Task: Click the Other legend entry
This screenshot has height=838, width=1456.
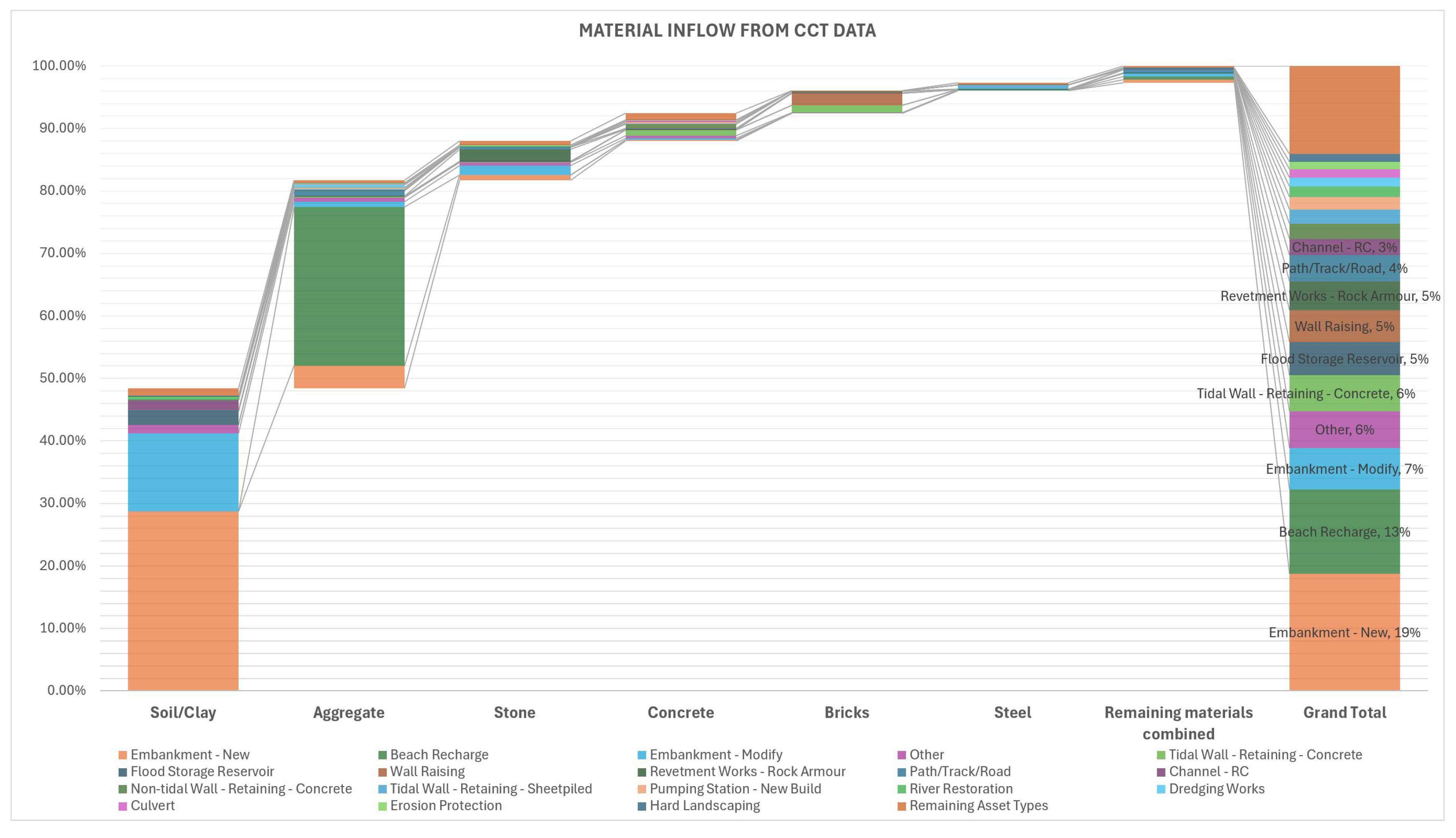Action: (x=920, y=755)
